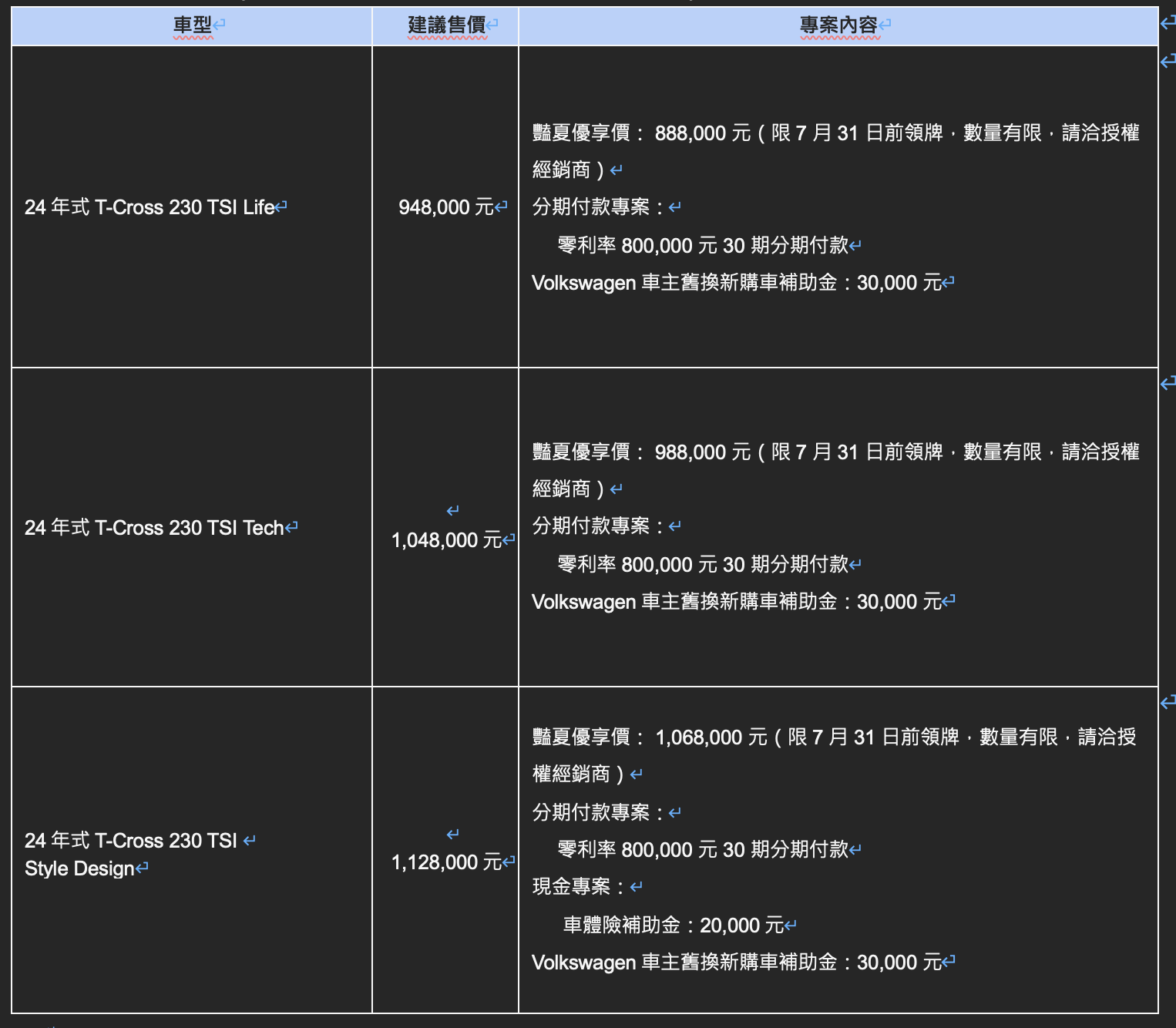Click the Volkswagen 車主舊換新 line in Tech row
Viewport: 1176px width, 1028px height.
[736, 602]
